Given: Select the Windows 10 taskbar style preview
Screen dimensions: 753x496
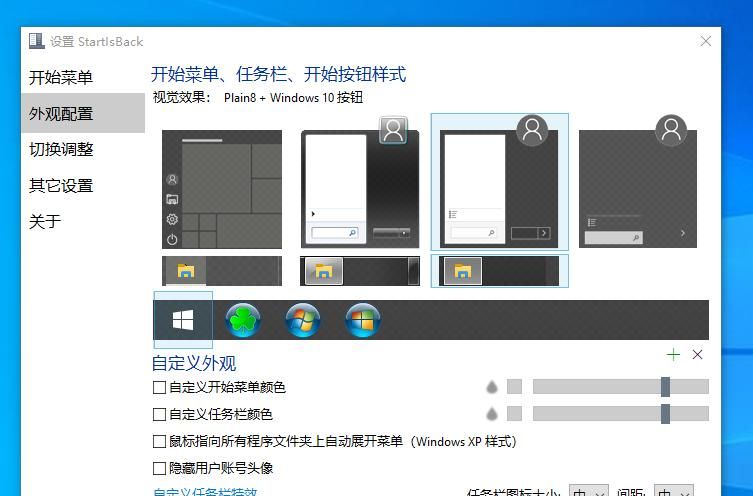Looking at the screenshot, I should (222, 271).
